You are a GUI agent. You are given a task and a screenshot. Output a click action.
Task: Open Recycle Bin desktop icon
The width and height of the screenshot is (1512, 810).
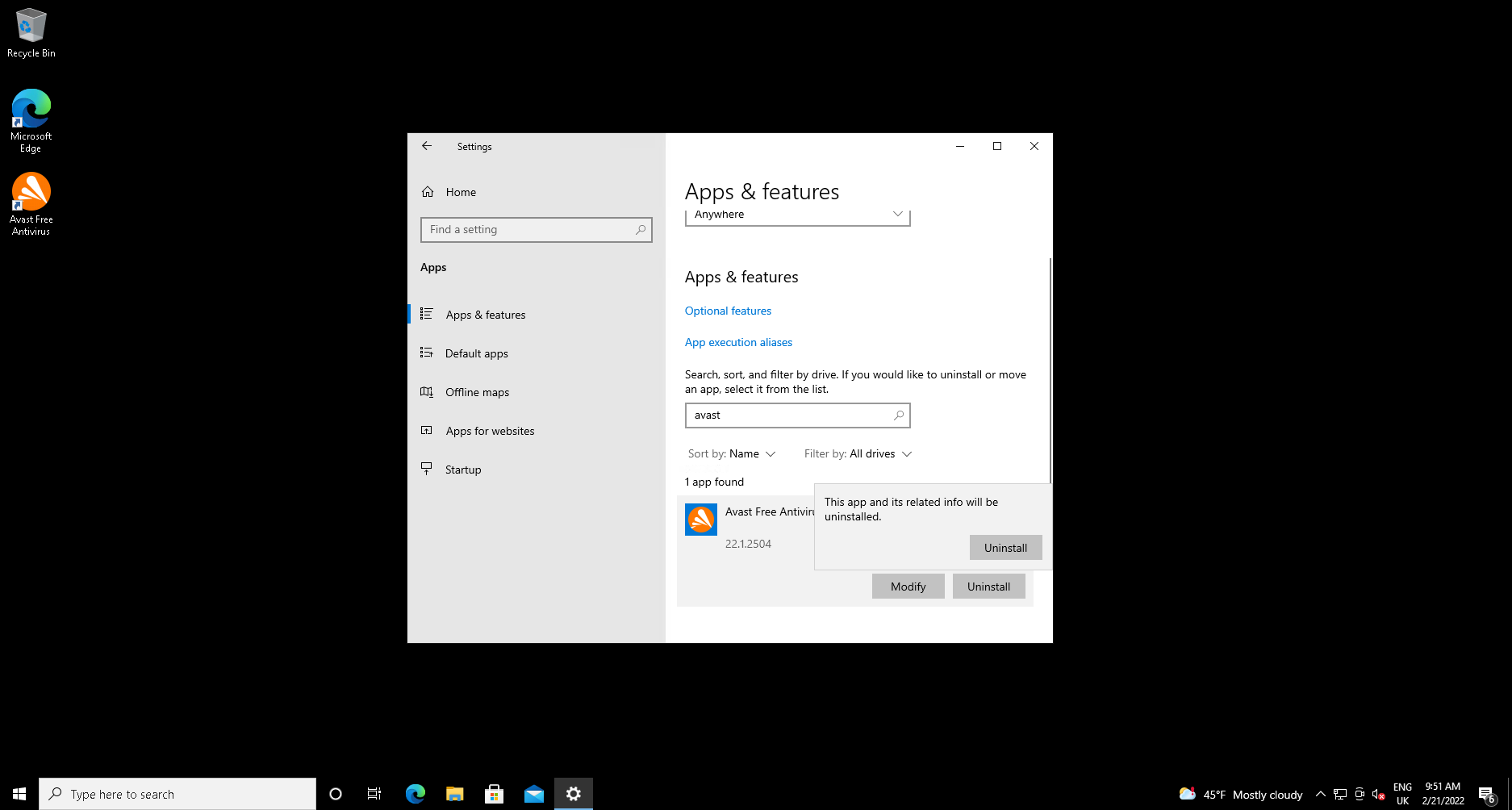point(31,33)
